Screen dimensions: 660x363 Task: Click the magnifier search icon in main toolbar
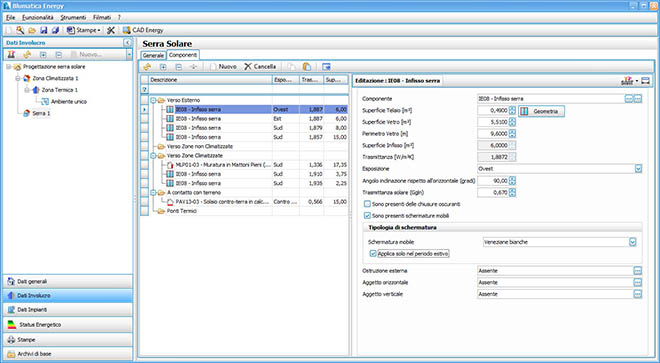(x=20, y=30)
